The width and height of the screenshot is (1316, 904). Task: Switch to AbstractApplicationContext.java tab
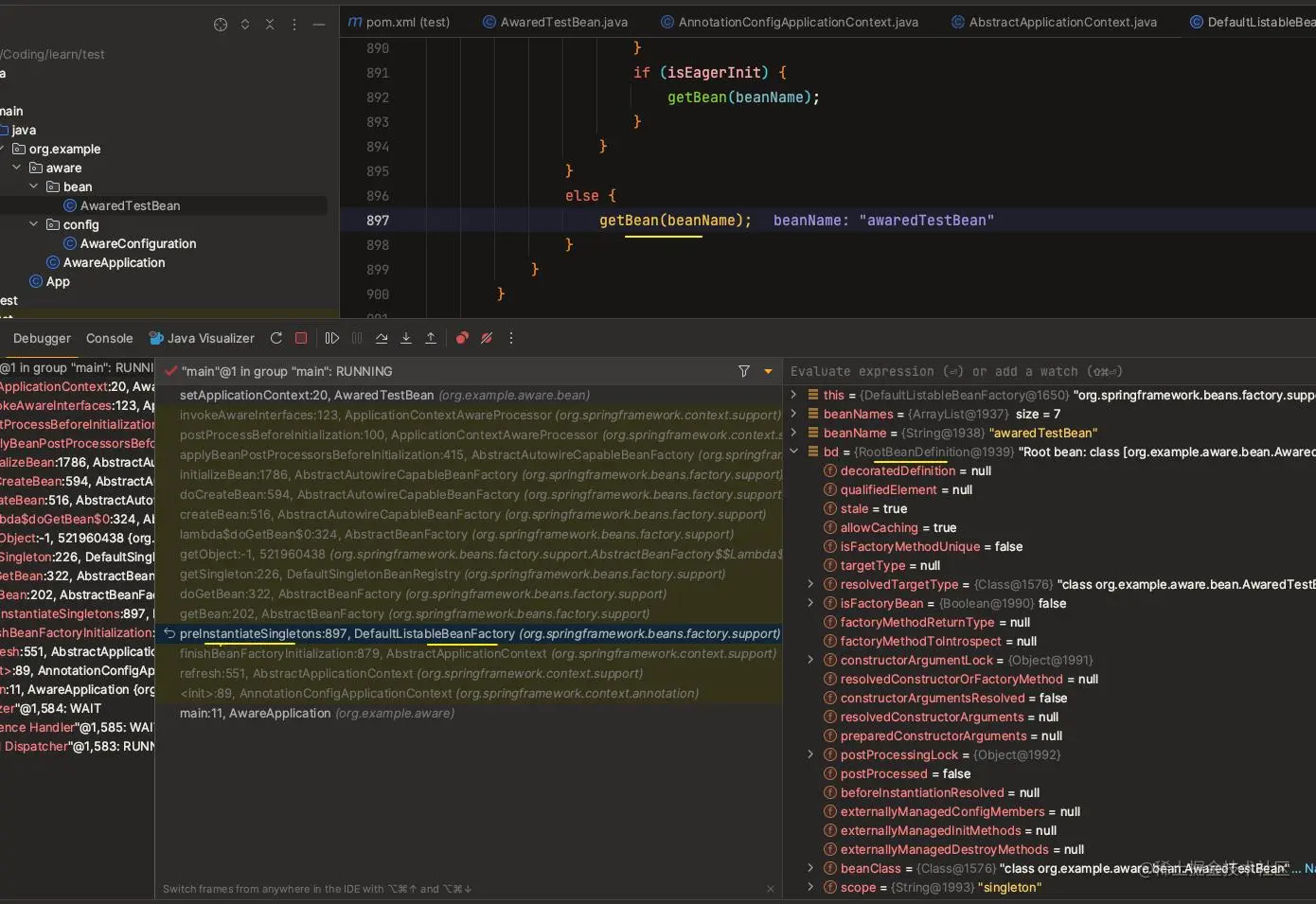(x=1054, y=22)
